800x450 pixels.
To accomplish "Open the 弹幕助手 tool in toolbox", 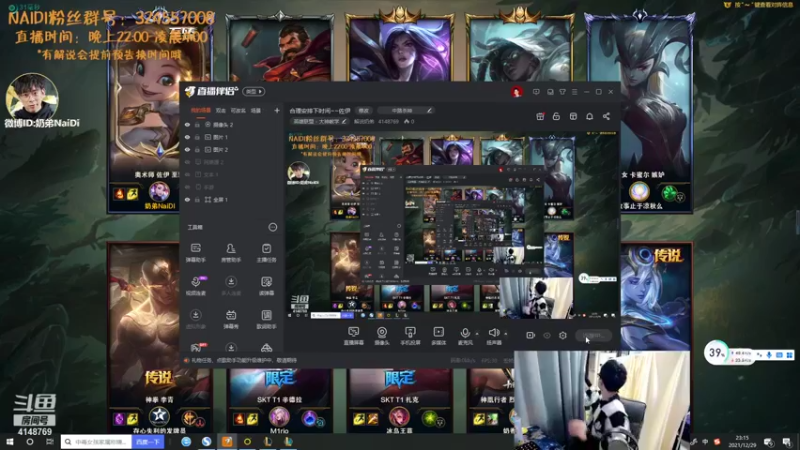I will click(195, 253).
